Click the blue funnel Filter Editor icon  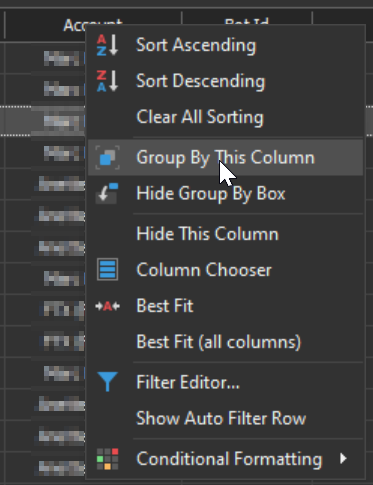tap(107, 382)
